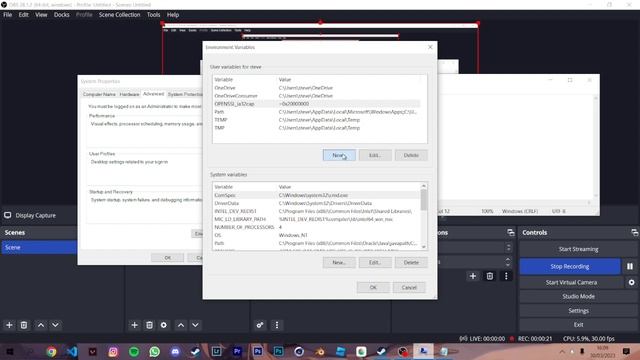
Task: Open Google Chrome from the taskbar
Action: point(51,351)
